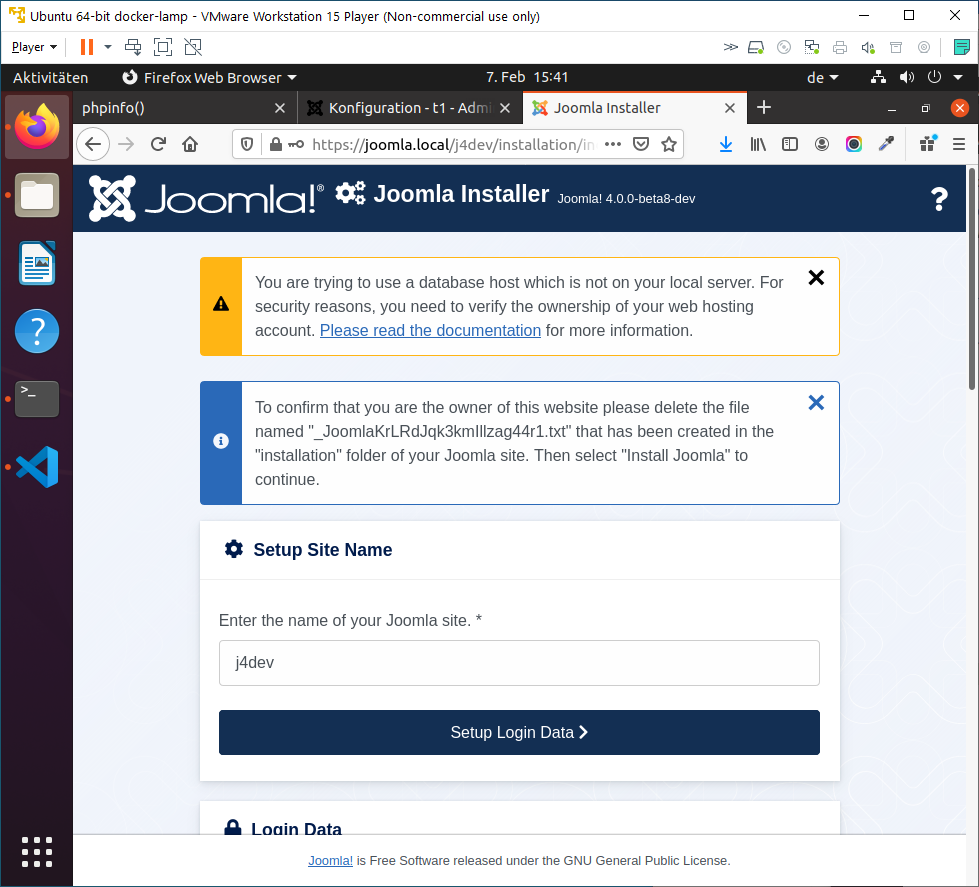The width and height of the screenshot is (979, 887).
Task: Open Aktivitäten overview
Action: 51,77
